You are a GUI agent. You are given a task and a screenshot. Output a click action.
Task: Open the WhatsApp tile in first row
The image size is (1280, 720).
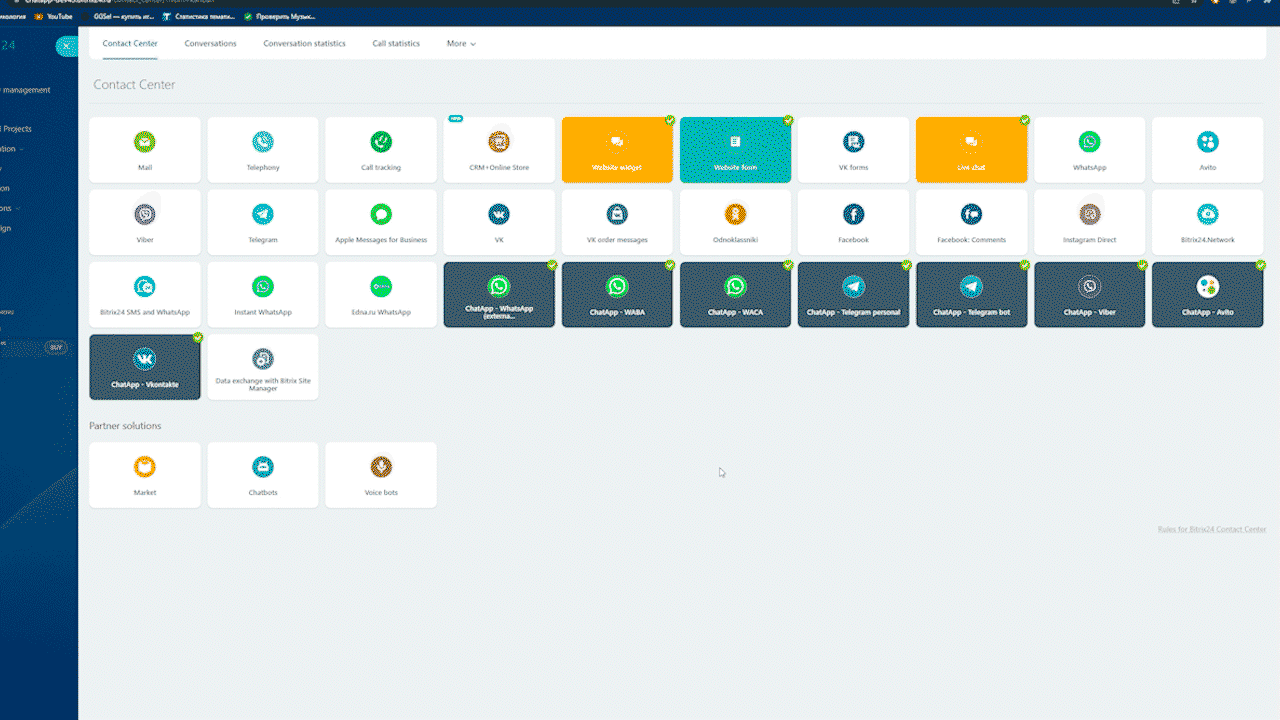coord(1089,150)
